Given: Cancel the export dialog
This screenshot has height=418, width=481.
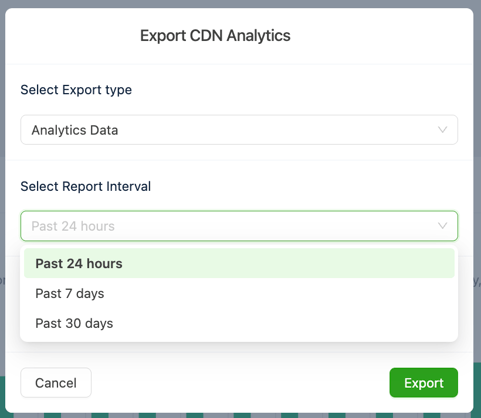Looking at the screenshot, I should click(x=56, y=383).
